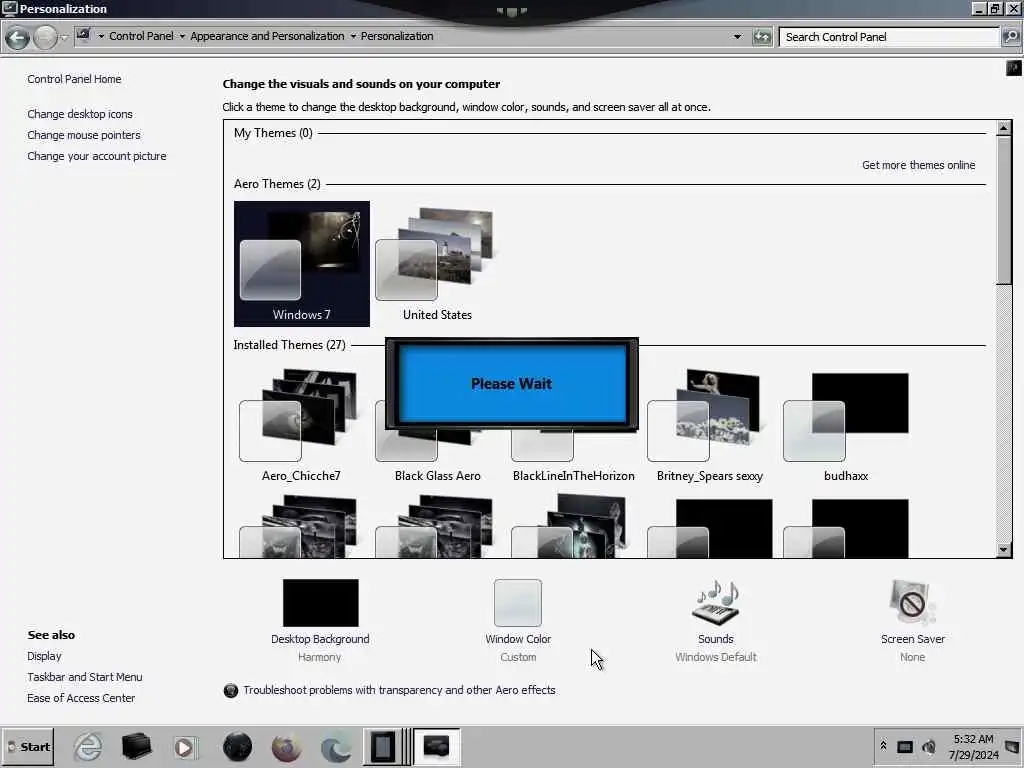The width and height of the screenshot is (1024, 768).
Task: Click the Harmony label under Desktop Background
Action: (319, 657)
